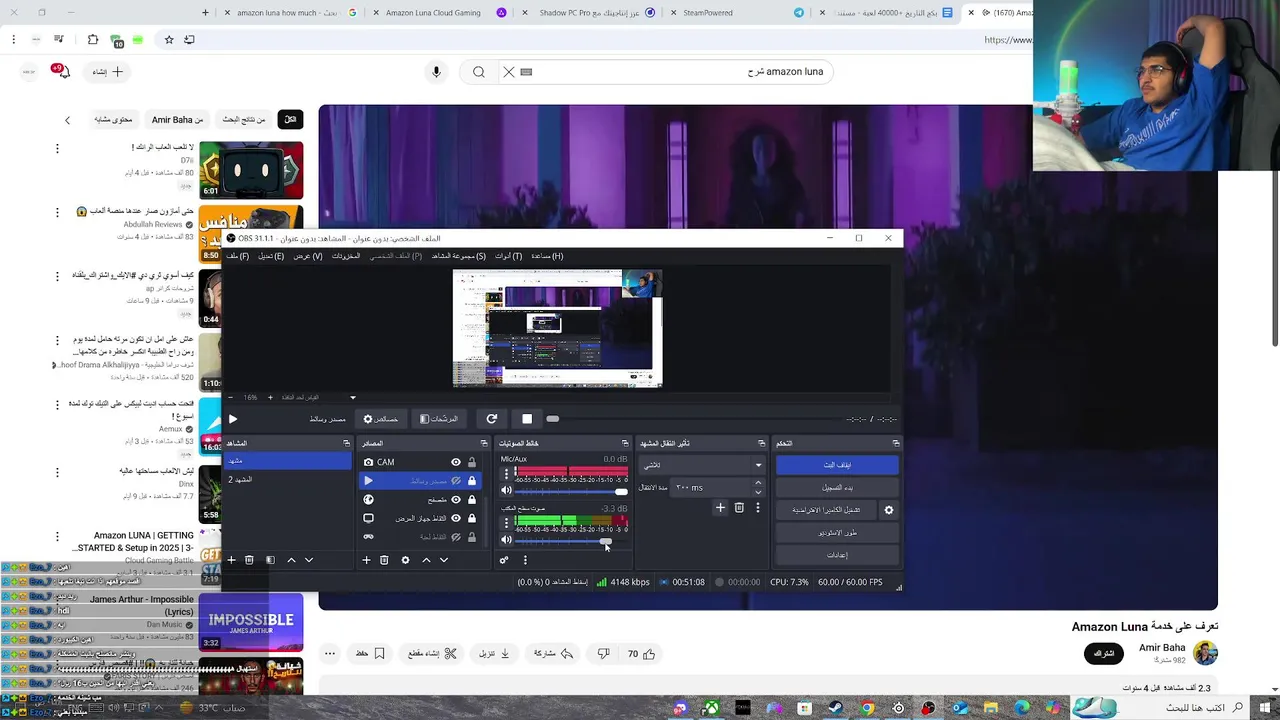
Task: Open media source Properties gear button
Action: click(380, 419)
